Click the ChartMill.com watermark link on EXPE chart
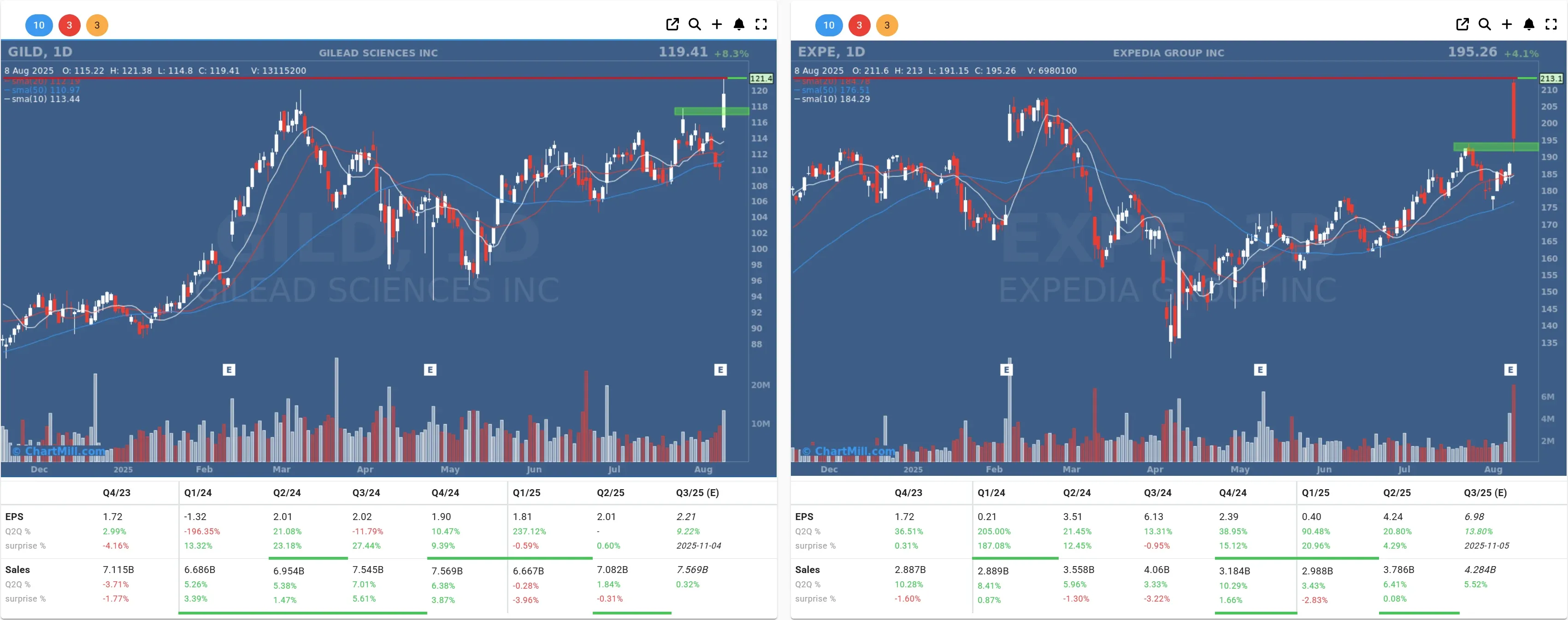This screenshot has width=1568, height=620. pos(849,451)
